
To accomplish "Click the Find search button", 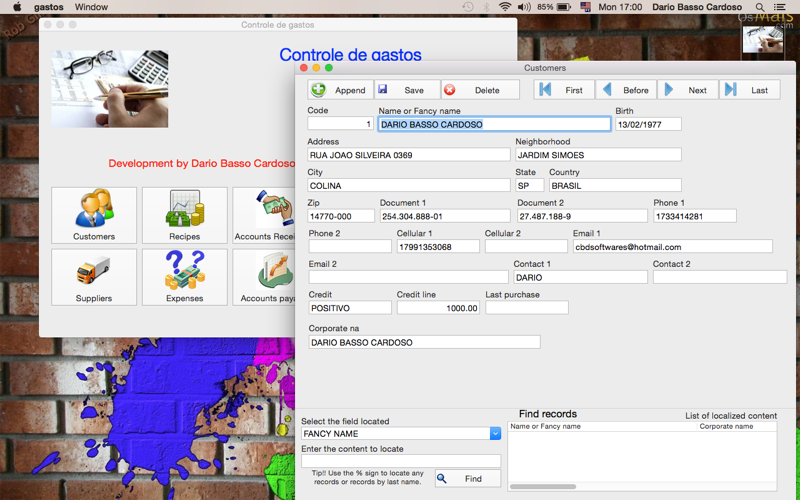I will coord(468,479).
